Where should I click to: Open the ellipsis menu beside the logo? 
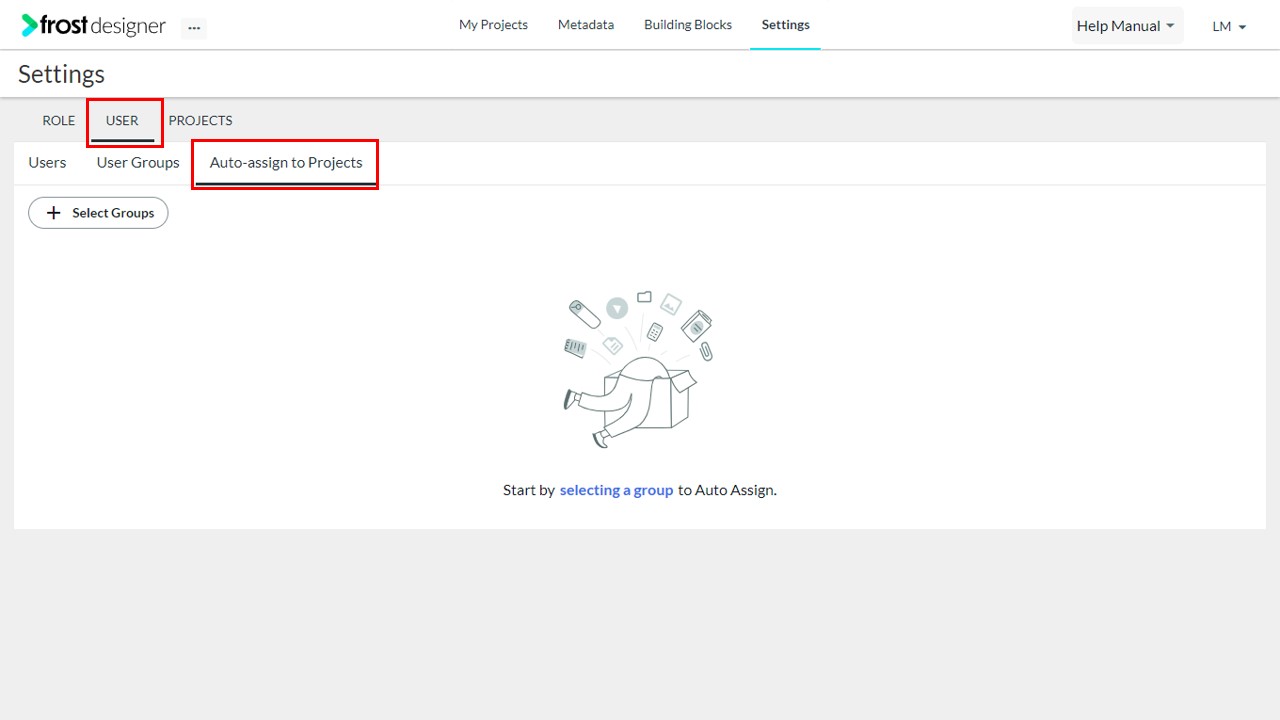click(x=194, y=28)
